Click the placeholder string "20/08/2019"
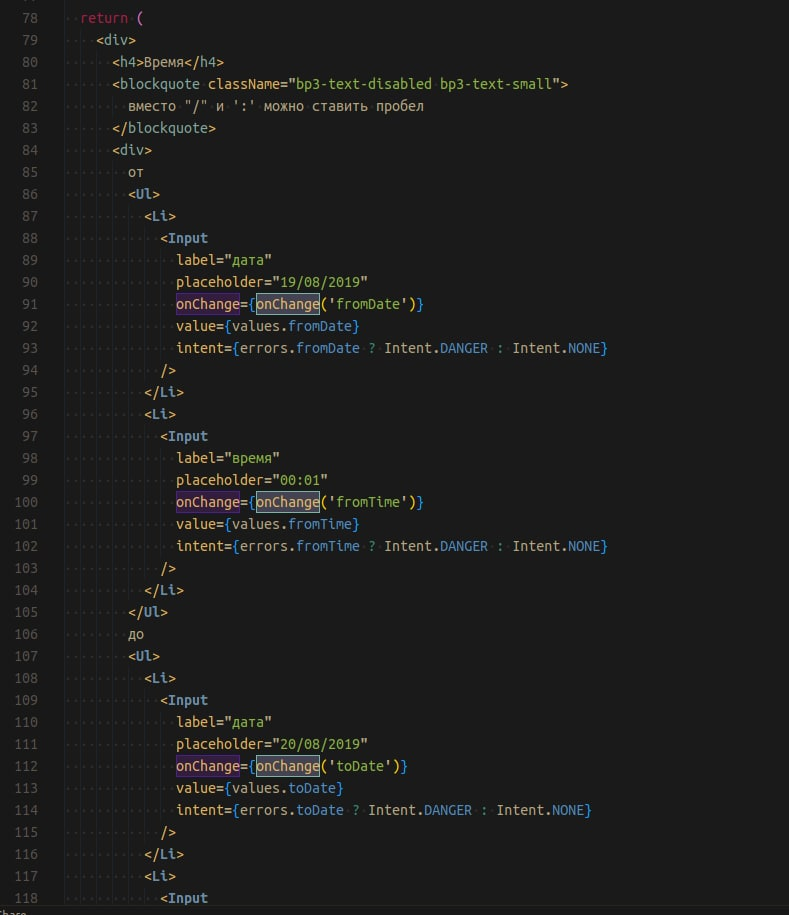789x915 pixels. coord(320,744)
